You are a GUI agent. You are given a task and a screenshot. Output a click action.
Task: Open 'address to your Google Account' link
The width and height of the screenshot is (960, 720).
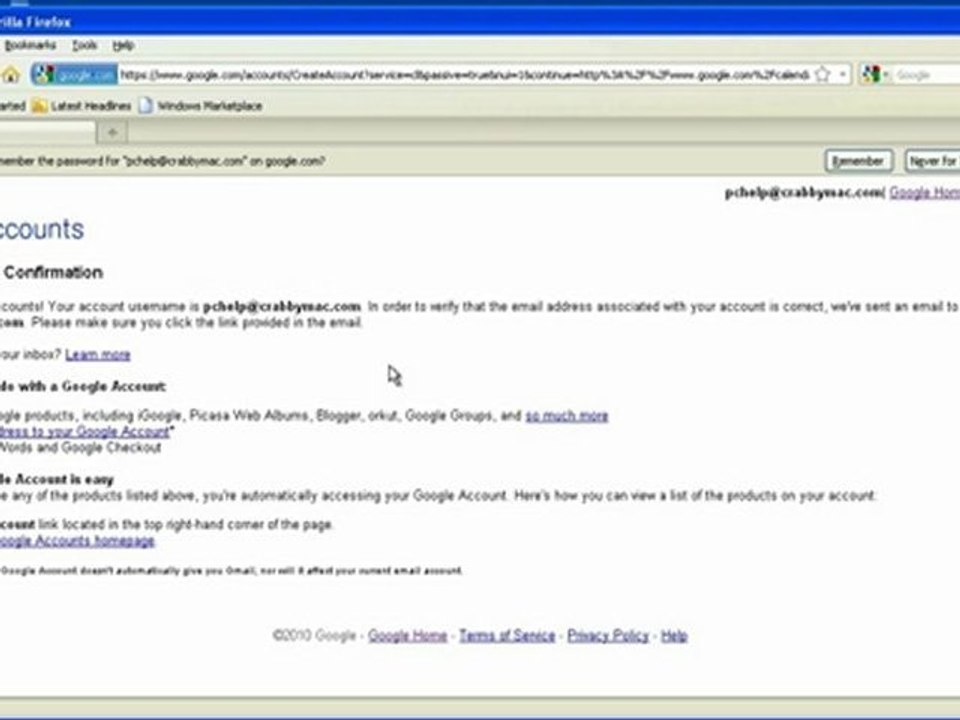tap(84, 432)
